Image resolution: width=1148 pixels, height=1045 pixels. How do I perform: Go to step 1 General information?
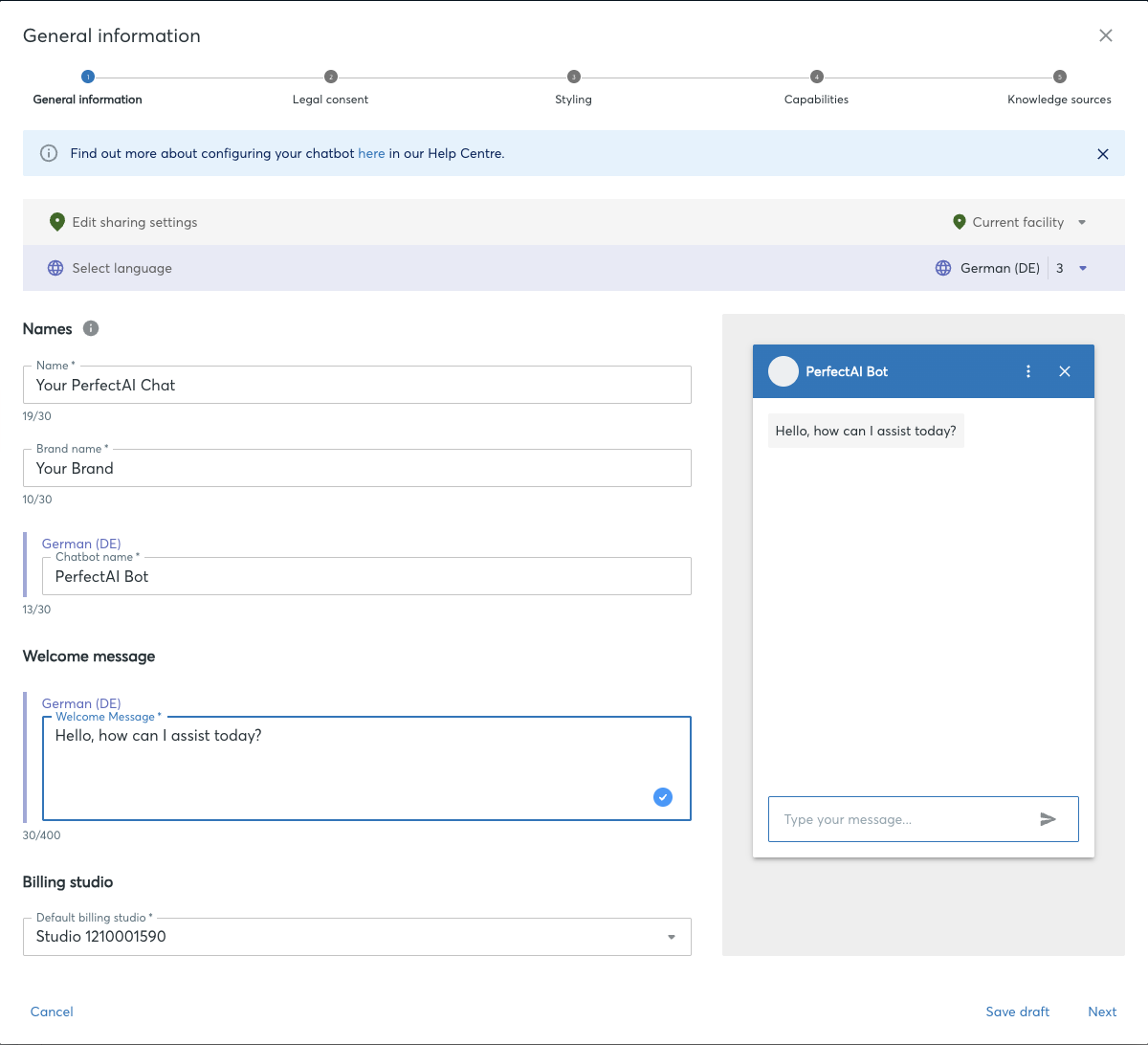click(88, 89)
